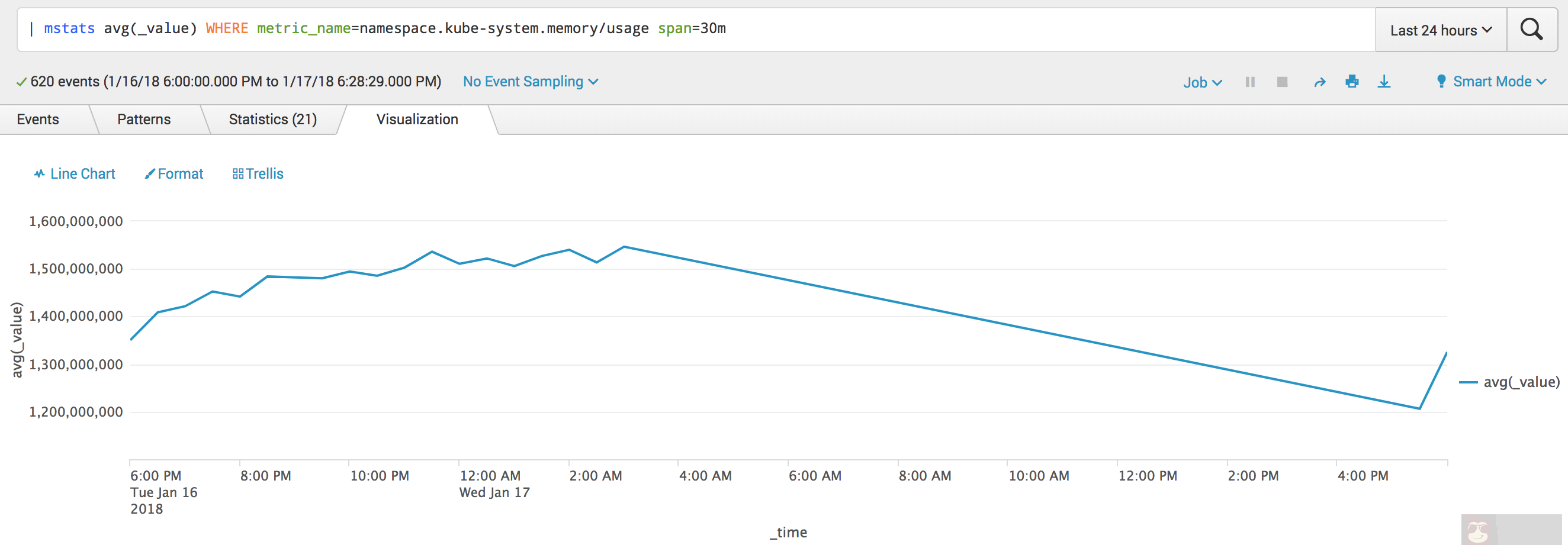Viewport: 1568px width, 548px height.
Task: Run the search with the magnifying glass
Action: click(x=1531, y=28)
